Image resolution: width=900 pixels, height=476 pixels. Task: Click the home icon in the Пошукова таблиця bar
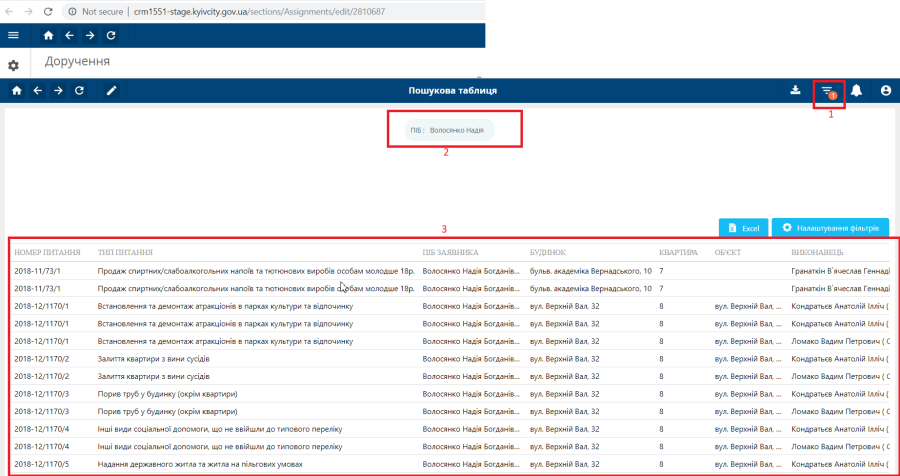[16, 91]
